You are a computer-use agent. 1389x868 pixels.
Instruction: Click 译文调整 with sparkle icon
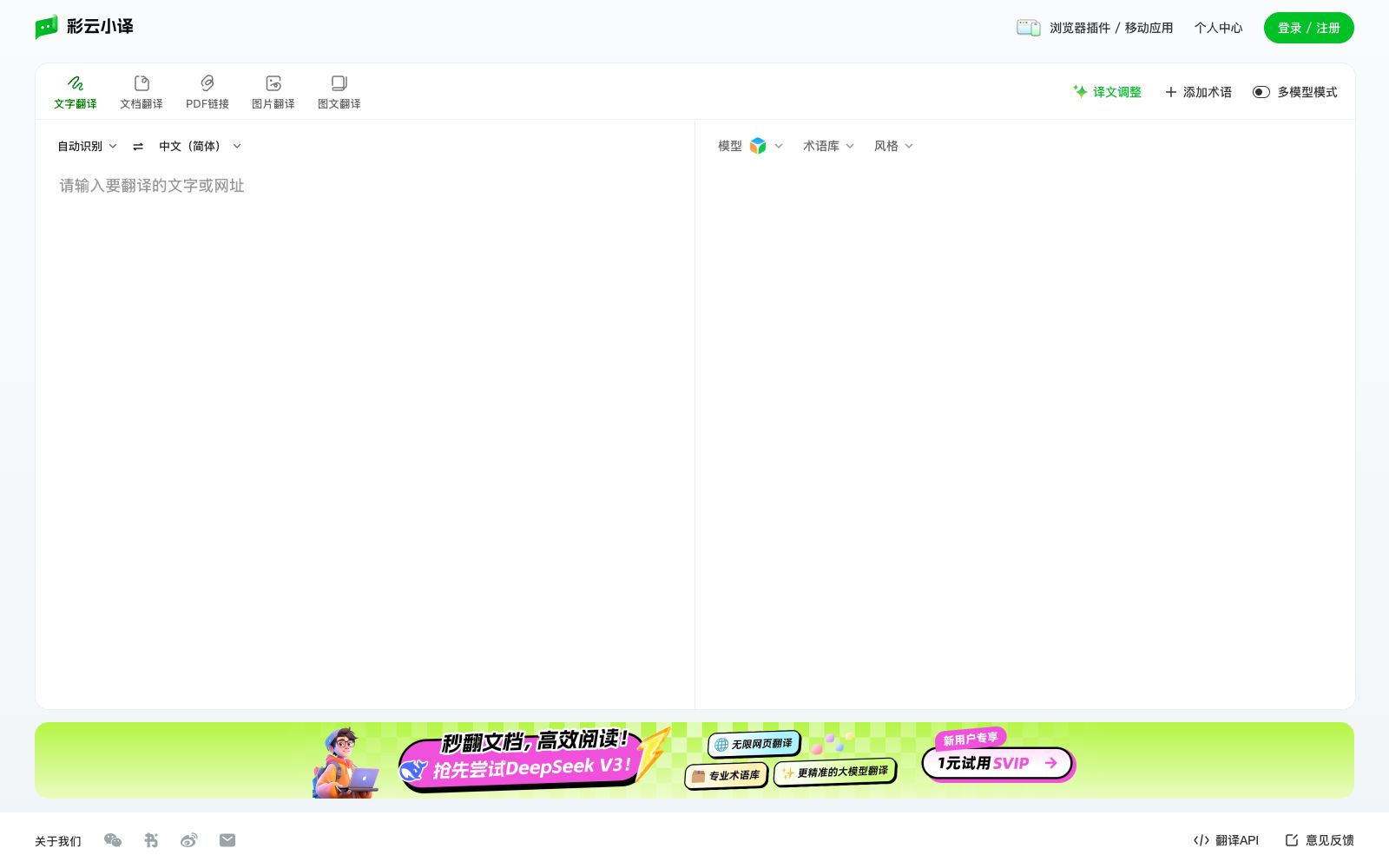[1107, 92]
